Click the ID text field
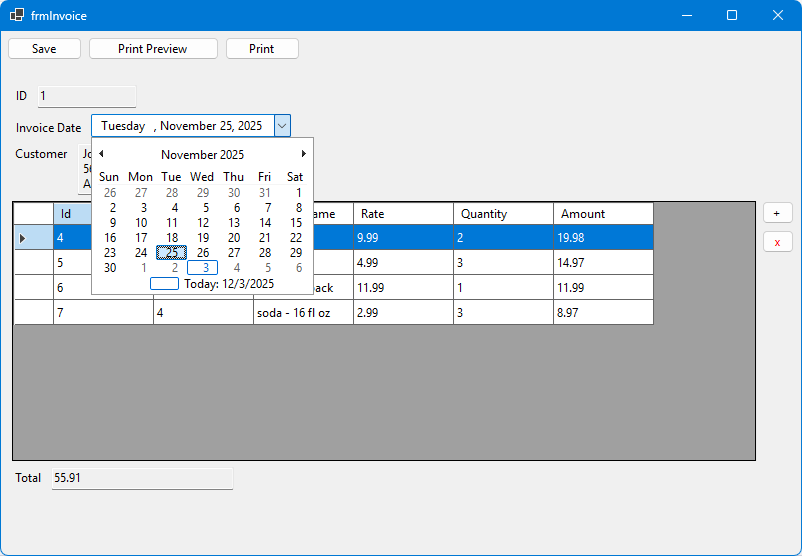This screenshot has height=556, width=802. [x=86, y=97]
